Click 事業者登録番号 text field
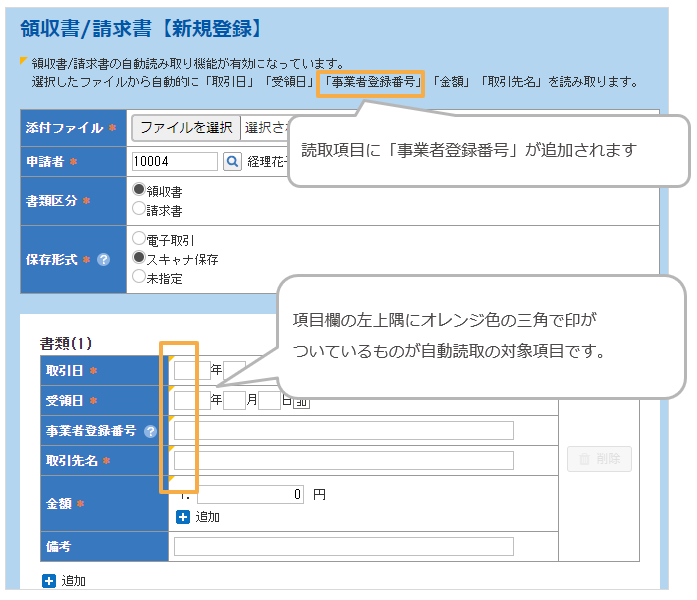The height and width of the screenshot is (600, 697). pyautogui.click(x=343, y=431)
